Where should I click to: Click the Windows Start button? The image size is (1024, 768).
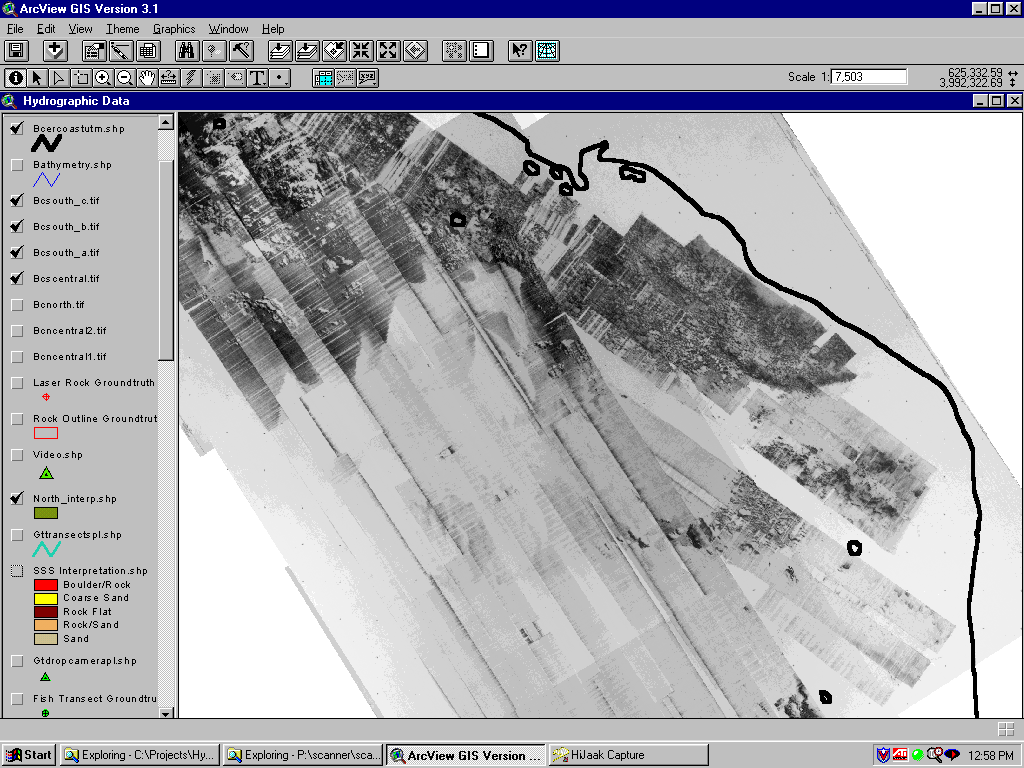[x=29, y=755]
